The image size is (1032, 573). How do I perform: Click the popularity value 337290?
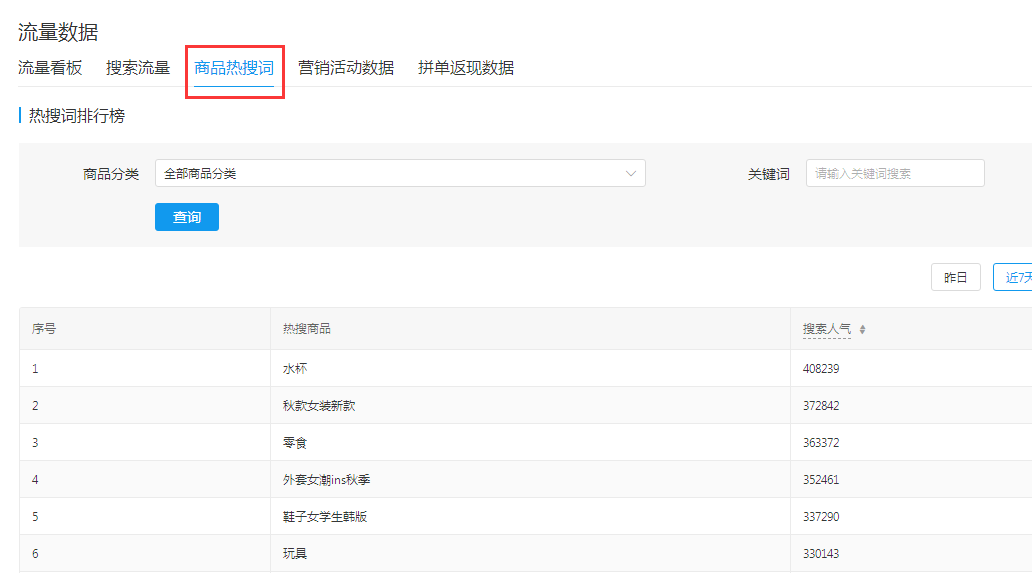pyautogui.click(x=821, y=516)
